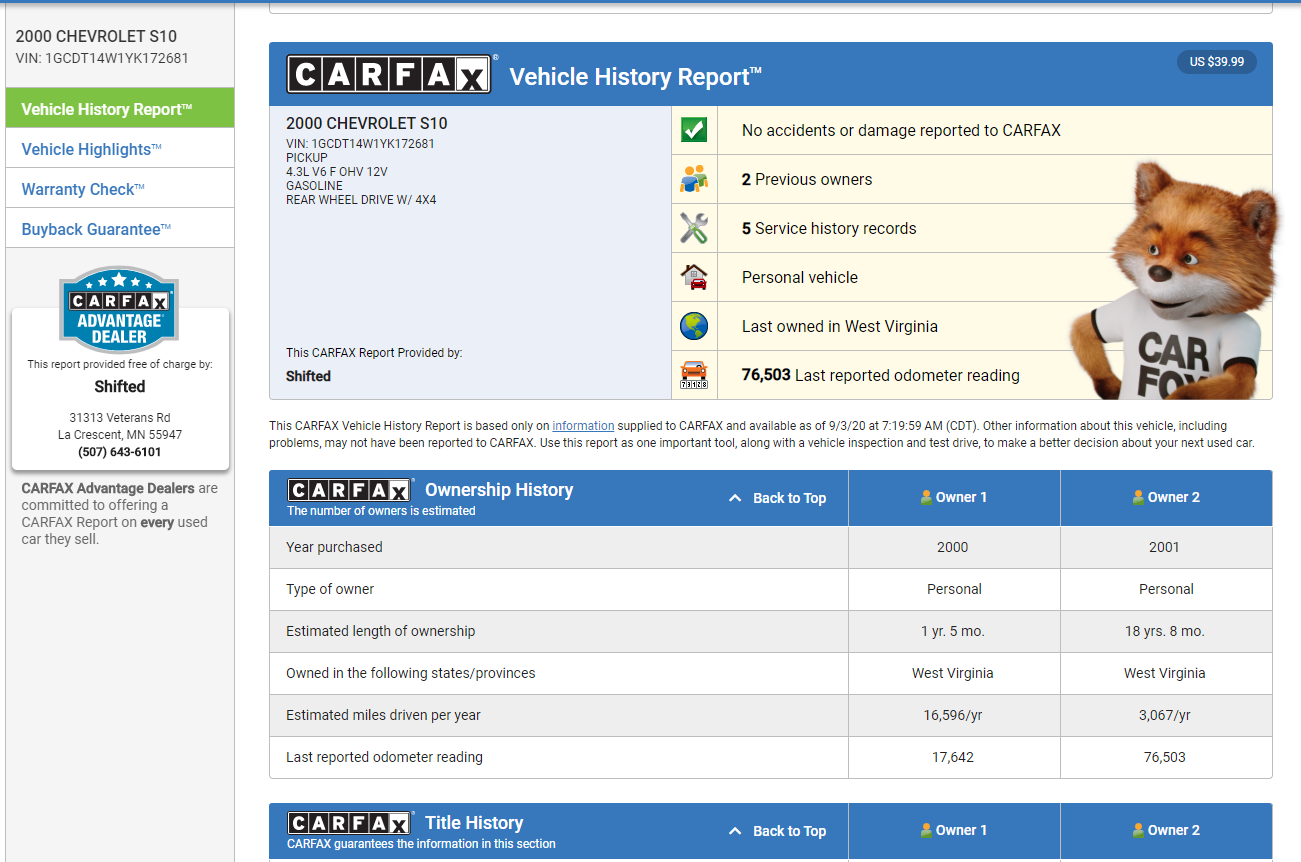Click the 'Type of owner' row label
Viewport: 1301px width, 862px height.
(330, 589)
